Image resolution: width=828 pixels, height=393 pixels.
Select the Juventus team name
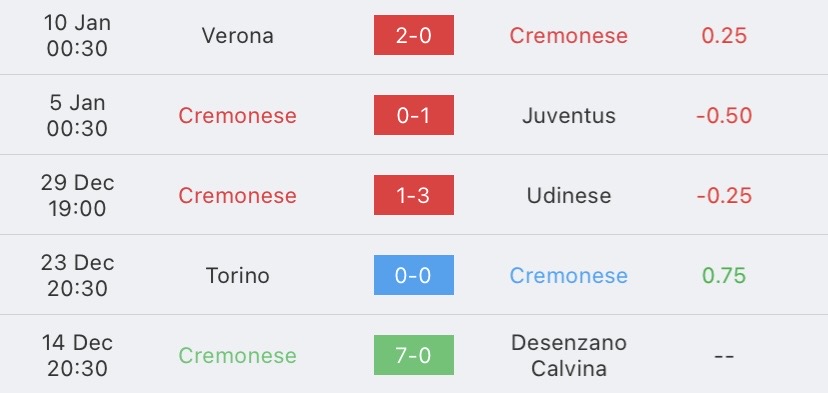[x=569, y=115]
